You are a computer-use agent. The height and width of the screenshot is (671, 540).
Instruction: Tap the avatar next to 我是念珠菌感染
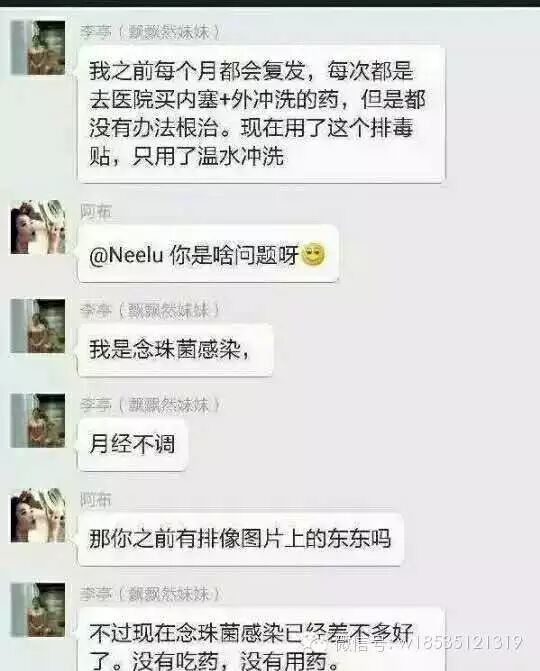pos(38,326)
